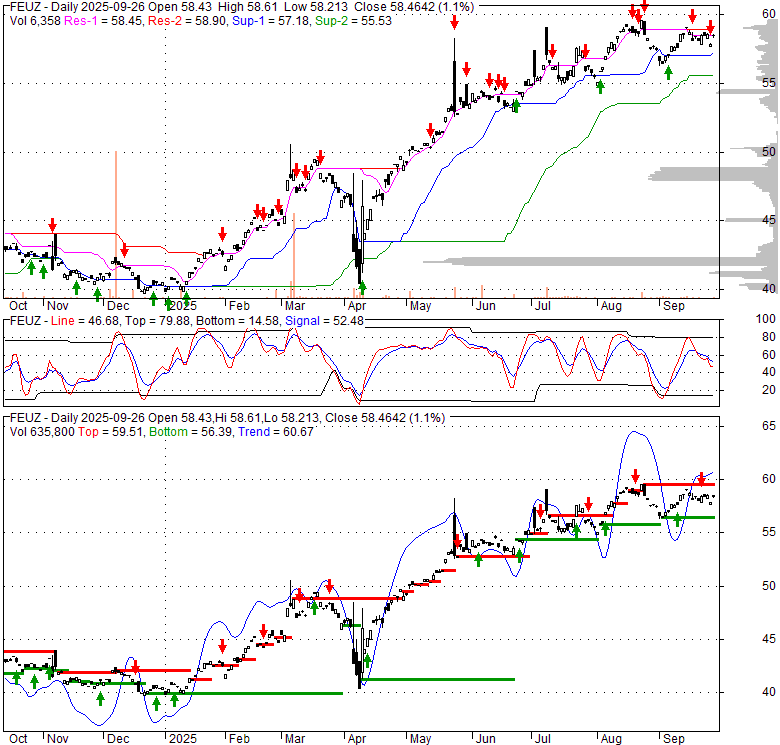The height and width of the screenshot is (745, 780).
Task: Click the tall orange December volume spike
Action: 116,224
